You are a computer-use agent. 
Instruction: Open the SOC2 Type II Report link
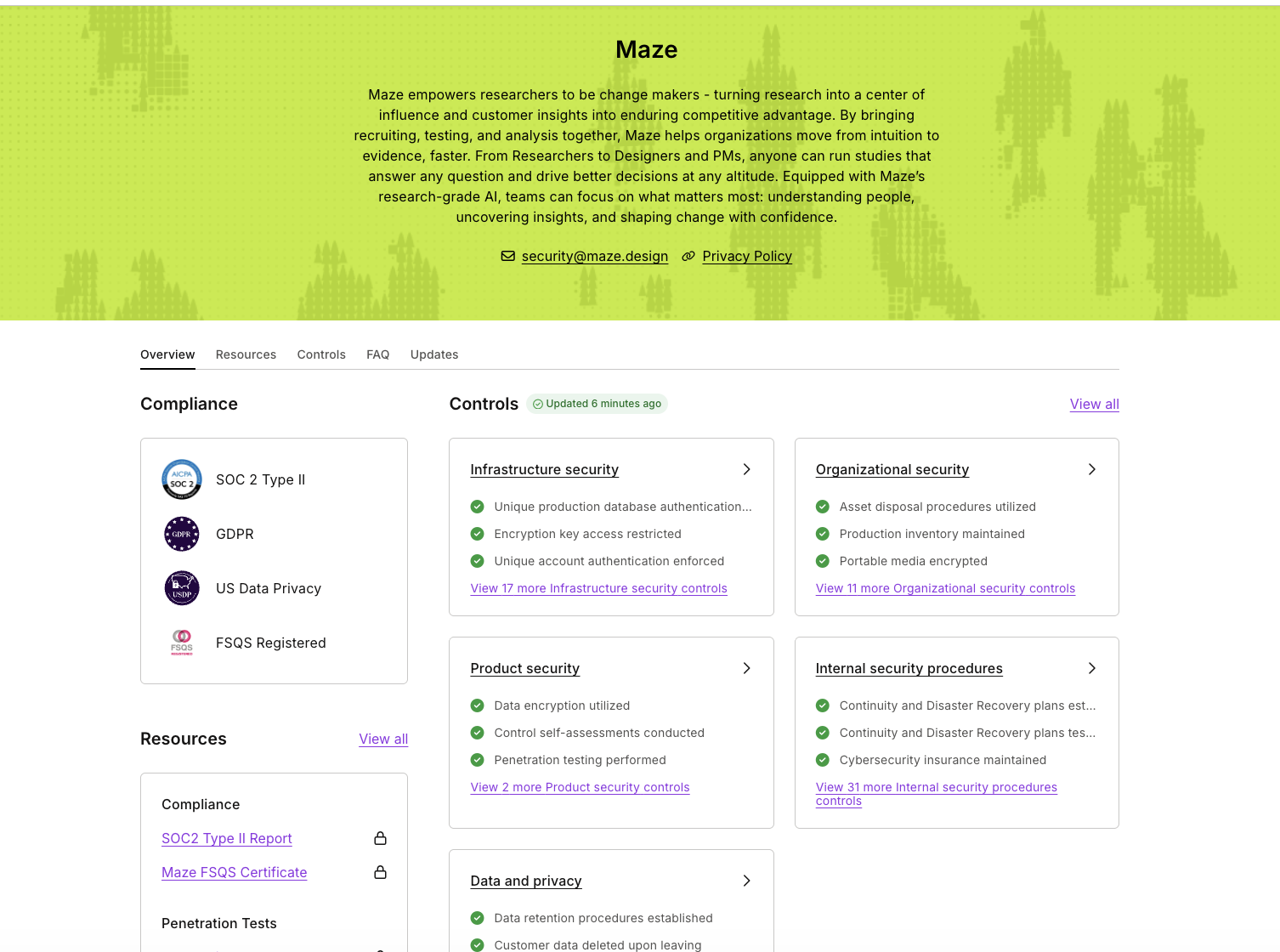(227, 838)
